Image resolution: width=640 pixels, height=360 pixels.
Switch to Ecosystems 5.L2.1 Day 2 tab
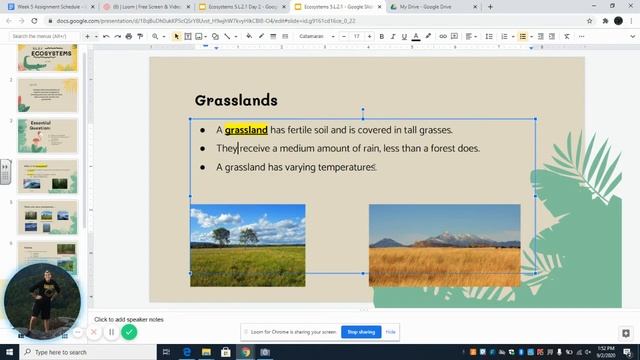(x=242, y=7)
